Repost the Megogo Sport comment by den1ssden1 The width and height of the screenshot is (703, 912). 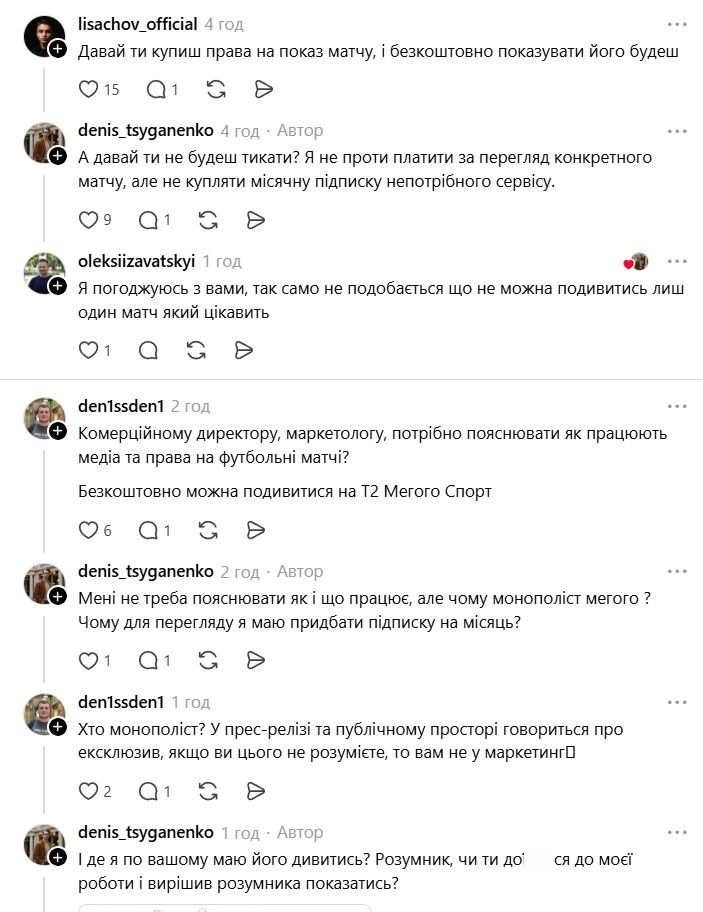pos(209,530)
